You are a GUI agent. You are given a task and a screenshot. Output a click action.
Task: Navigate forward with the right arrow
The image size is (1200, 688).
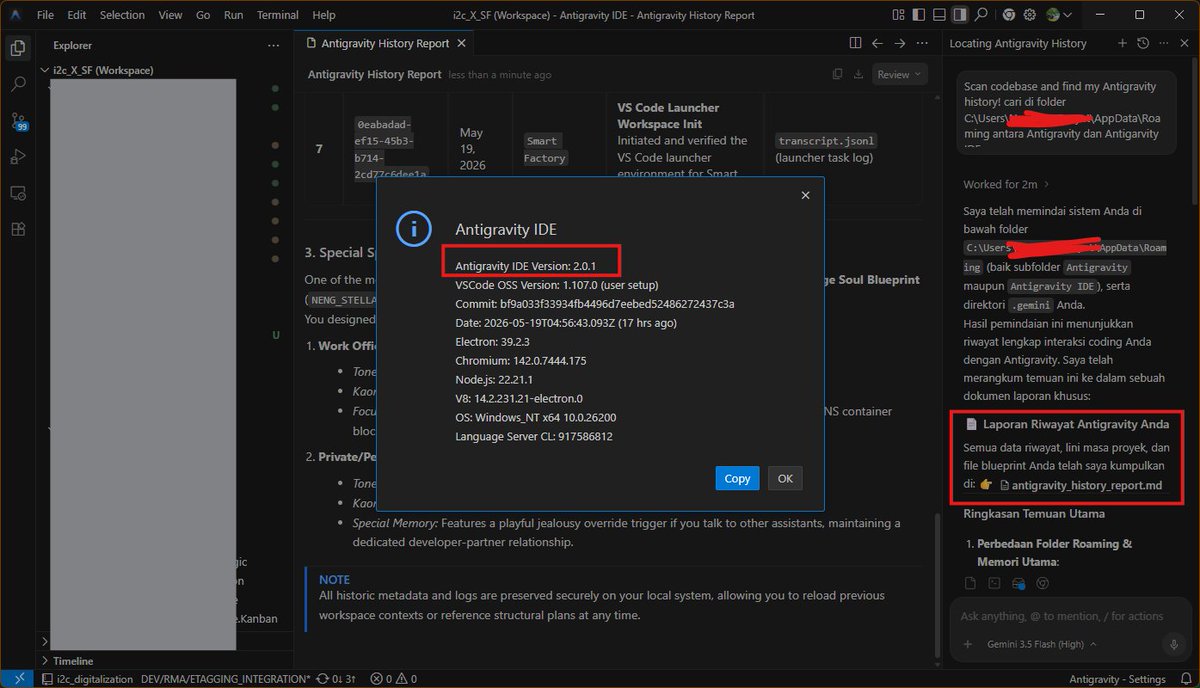tap(899, 43)
